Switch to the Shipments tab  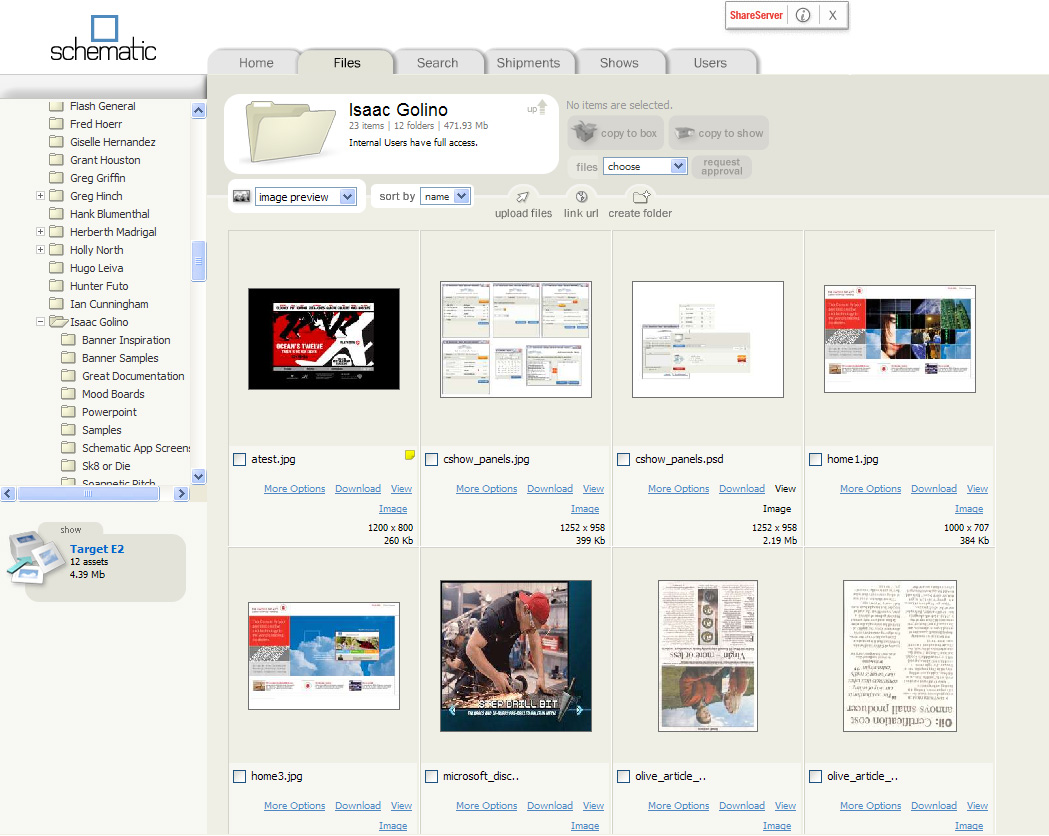click(528, 63)
